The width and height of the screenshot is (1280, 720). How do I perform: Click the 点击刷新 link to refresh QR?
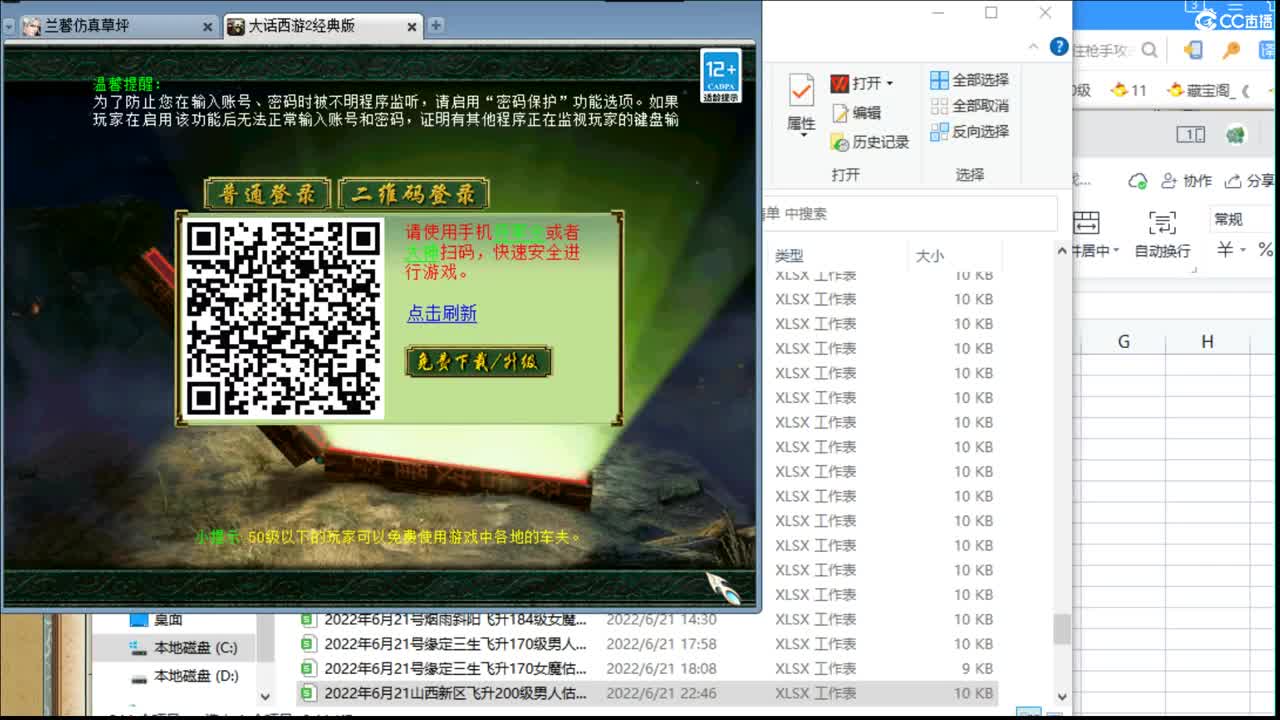442,313
